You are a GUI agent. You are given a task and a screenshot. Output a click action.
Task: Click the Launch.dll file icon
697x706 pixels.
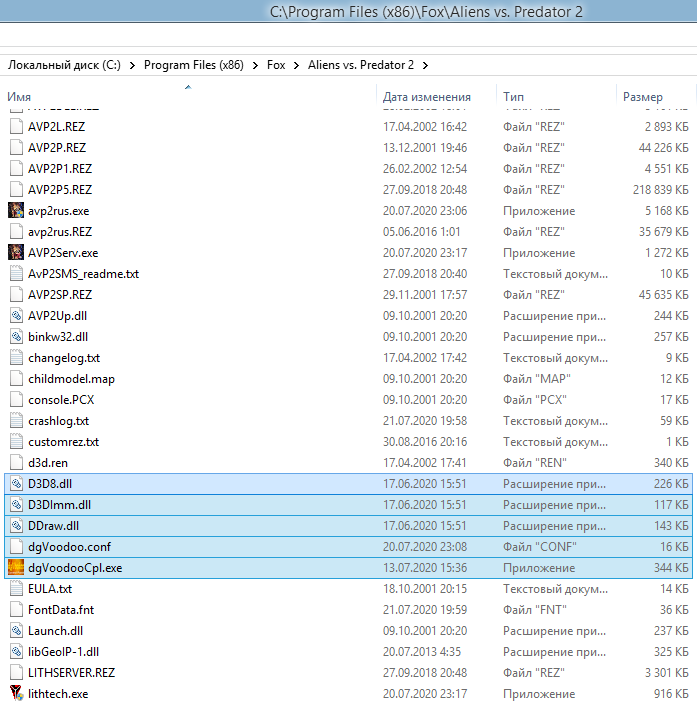tap(16, 630)
